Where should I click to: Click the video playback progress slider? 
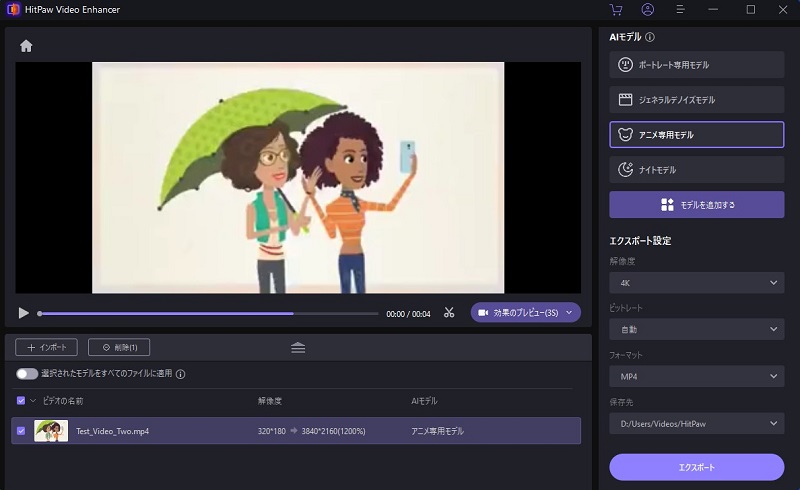[210, 313]
